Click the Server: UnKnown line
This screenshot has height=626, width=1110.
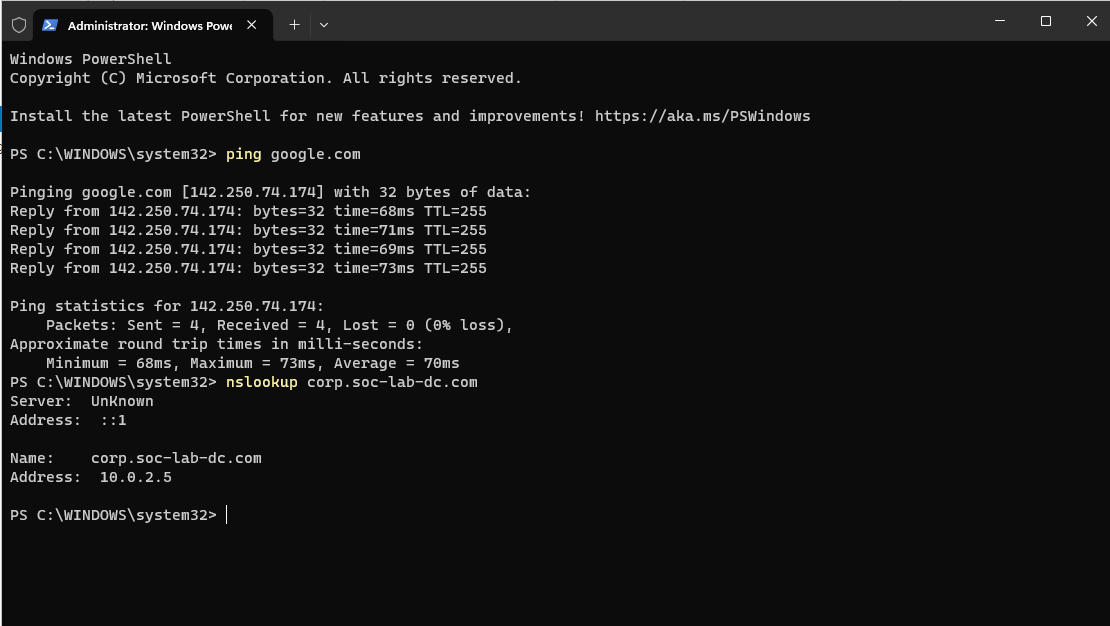coord(80,400)
